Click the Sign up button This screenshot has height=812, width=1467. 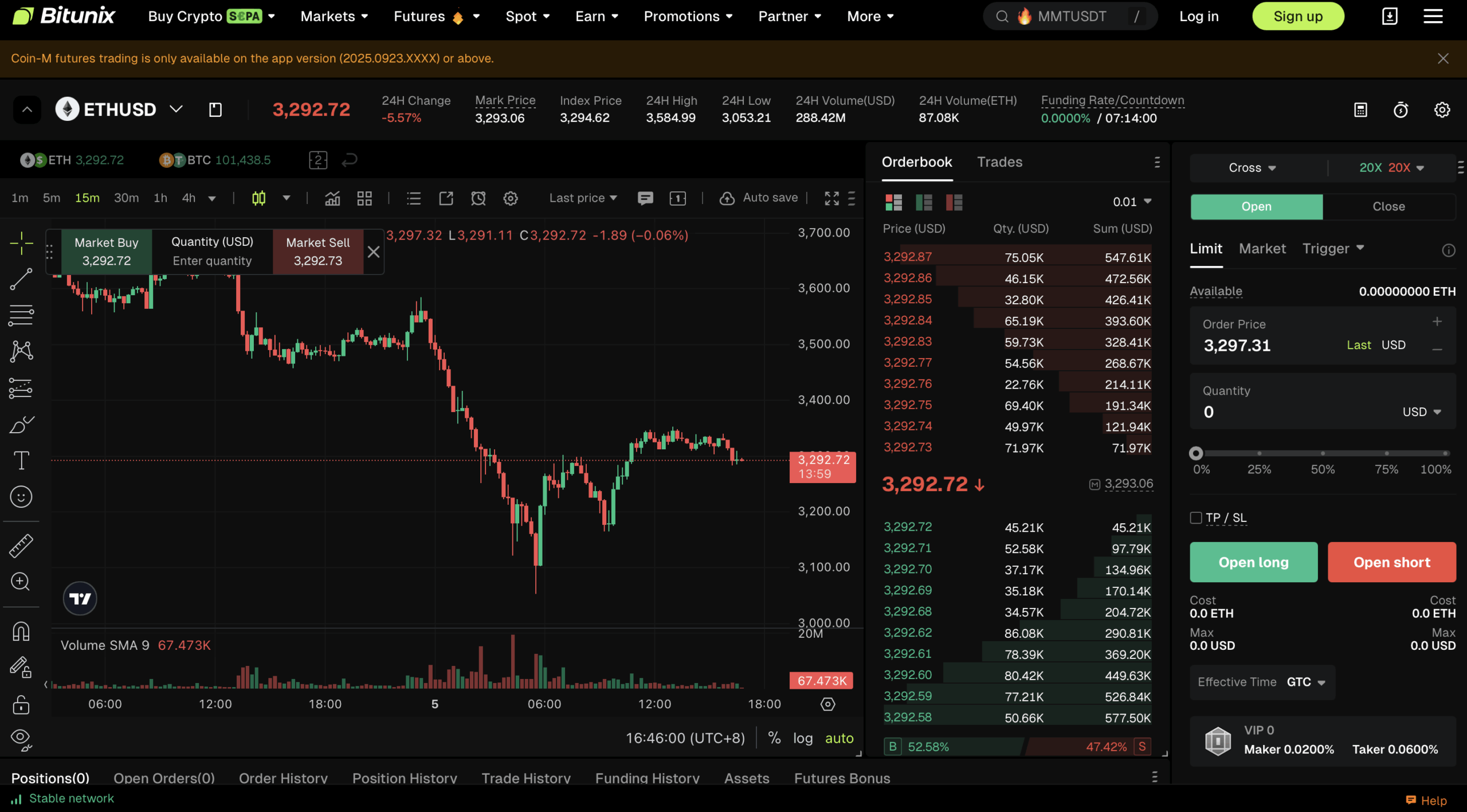pos(1297,16)
